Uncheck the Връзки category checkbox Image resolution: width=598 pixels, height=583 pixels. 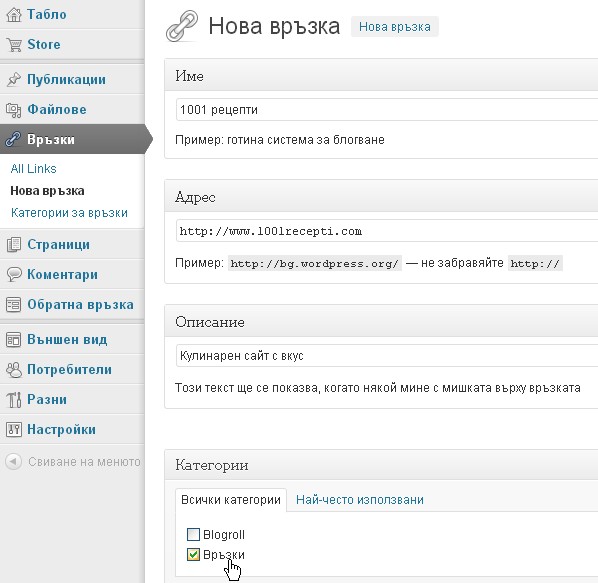pyautogui.click(x=193, y=554)
